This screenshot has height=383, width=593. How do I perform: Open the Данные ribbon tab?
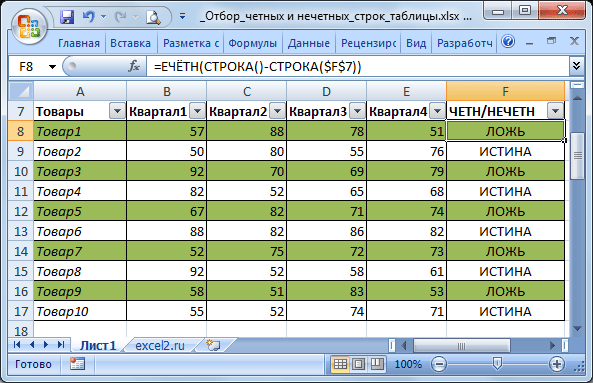(309, 43)
